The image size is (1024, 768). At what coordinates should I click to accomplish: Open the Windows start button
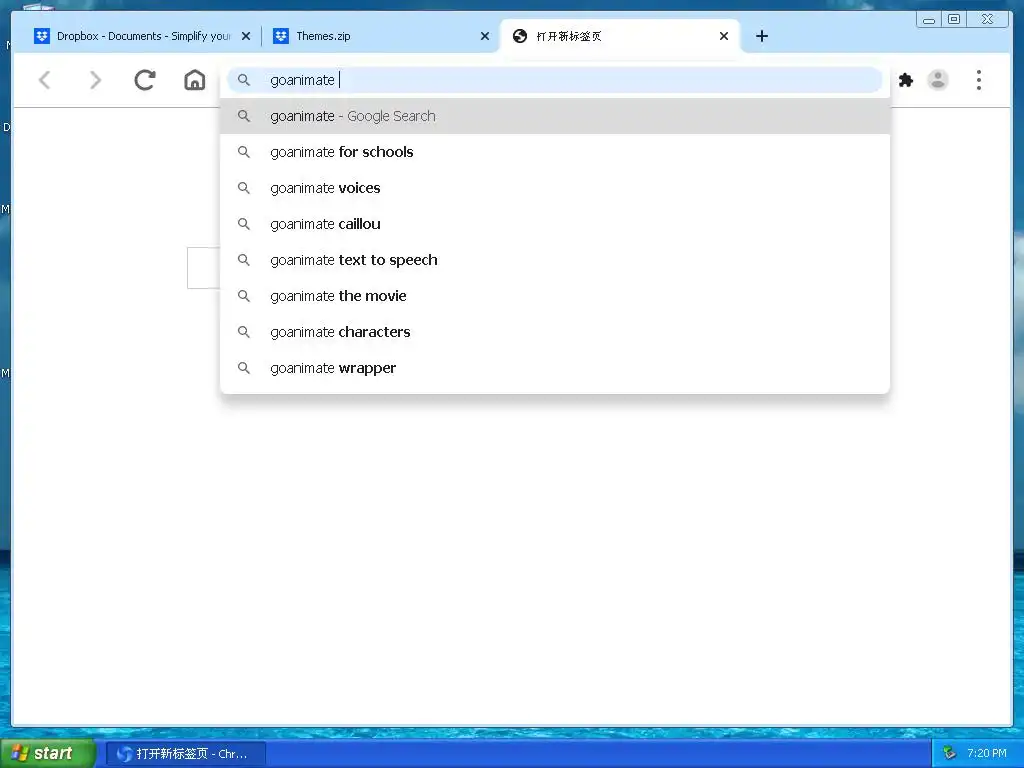coord(48,753)
